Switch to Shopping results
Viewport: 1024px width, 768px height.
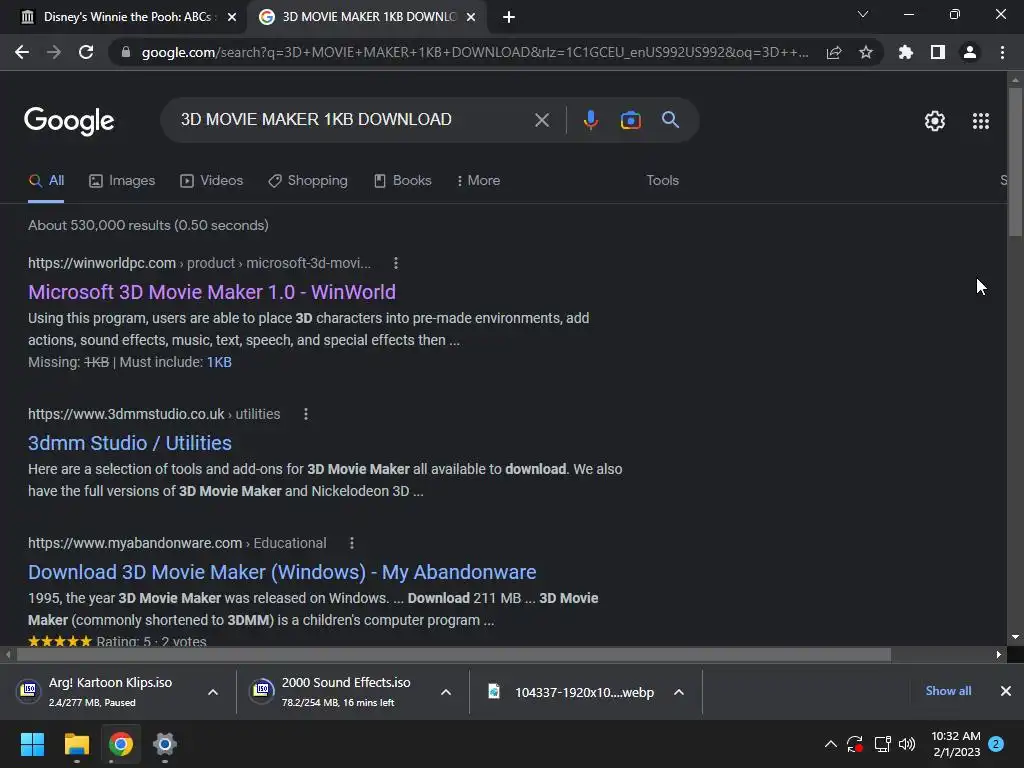point(308,181)
